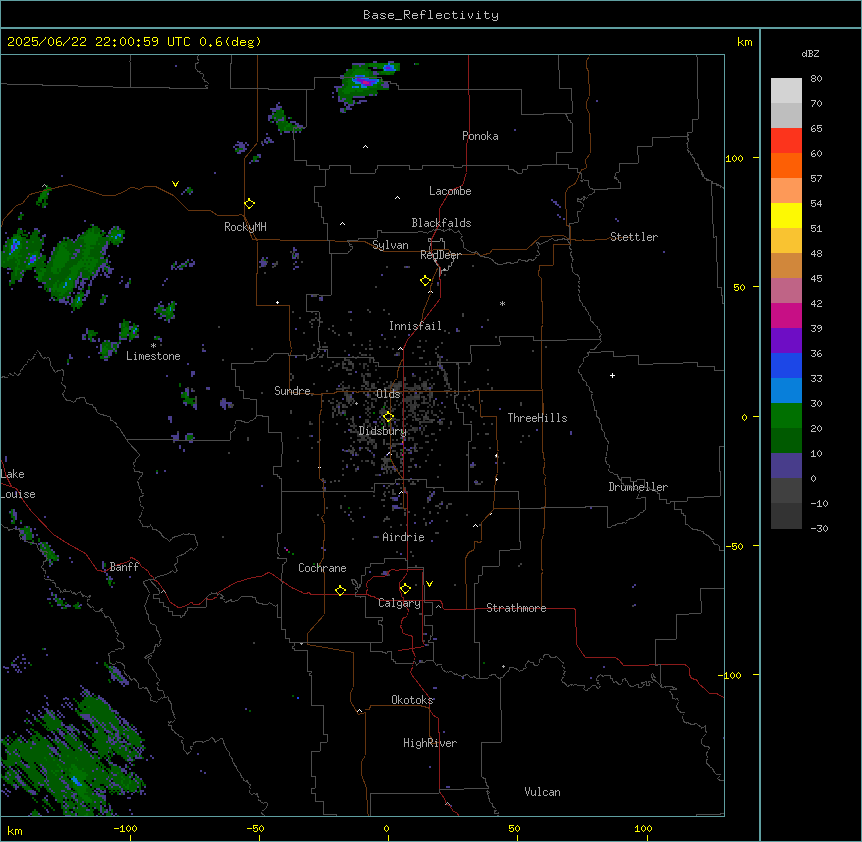862x842 pixels.
Task: Click yellow diamond marker near RockyMH
Action: click(249, 203)
